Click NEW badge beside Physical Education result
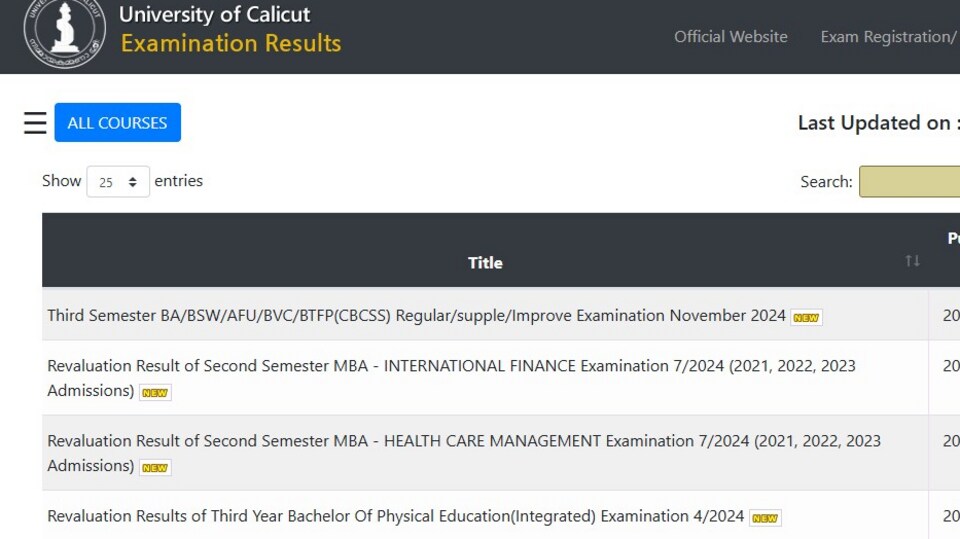960x539 pixels. pos(765,518)
